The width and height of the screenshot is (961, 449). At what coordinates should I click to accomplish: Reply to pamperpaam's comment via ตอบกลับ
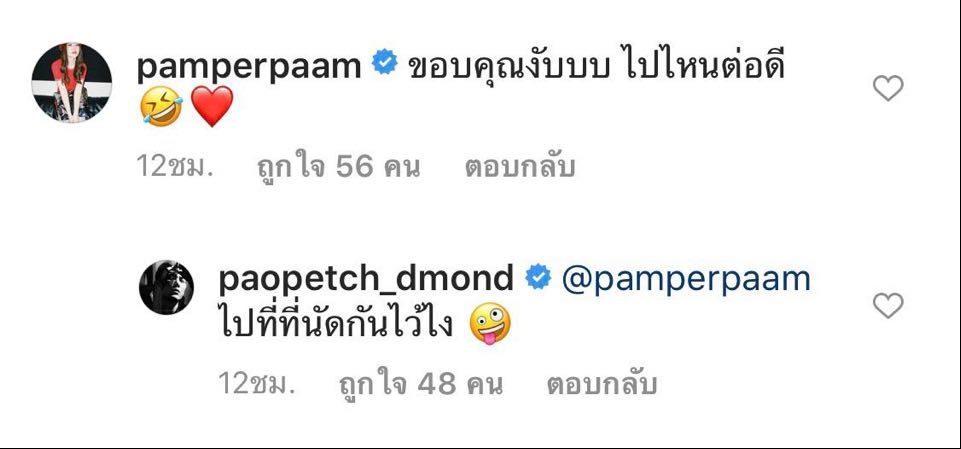[520, 167]
